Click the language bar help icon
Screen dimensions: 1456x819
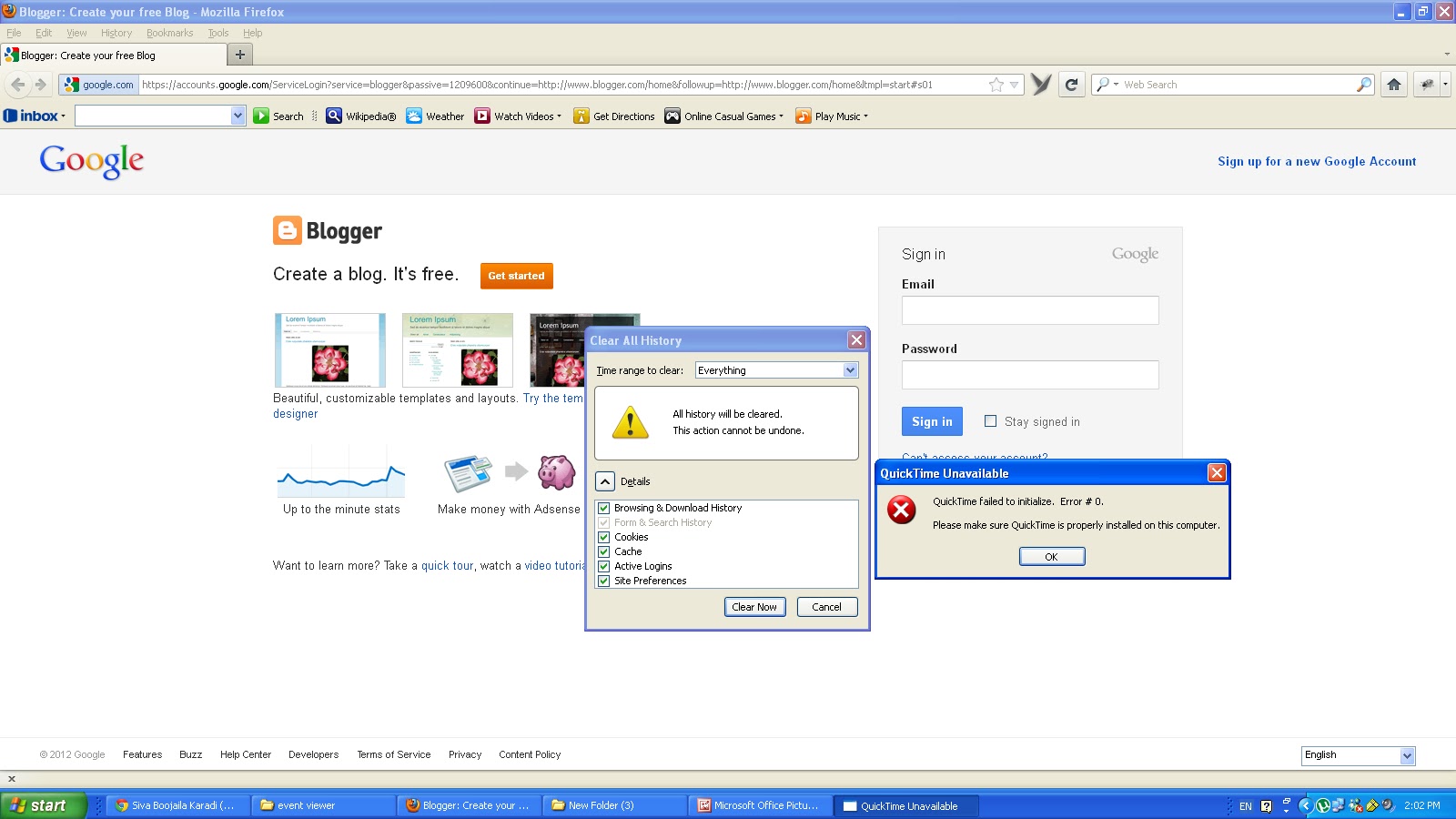click(1266, 805)
